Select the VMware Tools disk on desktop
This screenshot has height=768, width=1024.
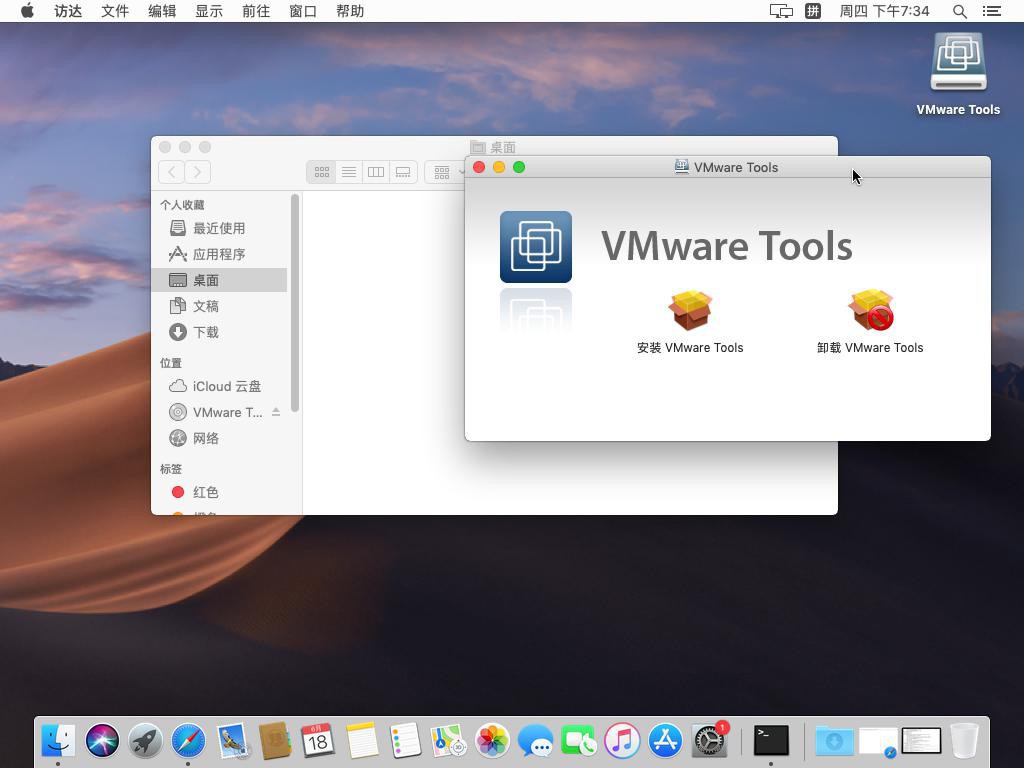coord(958,62)
